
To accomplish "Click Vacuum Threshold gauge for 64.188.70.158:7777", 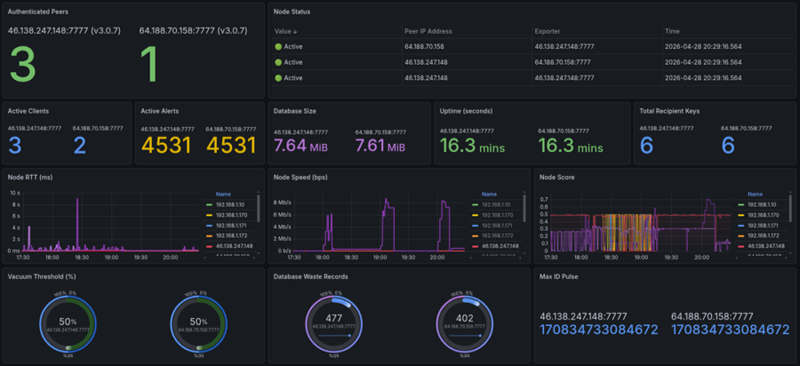I will point(198,325).
